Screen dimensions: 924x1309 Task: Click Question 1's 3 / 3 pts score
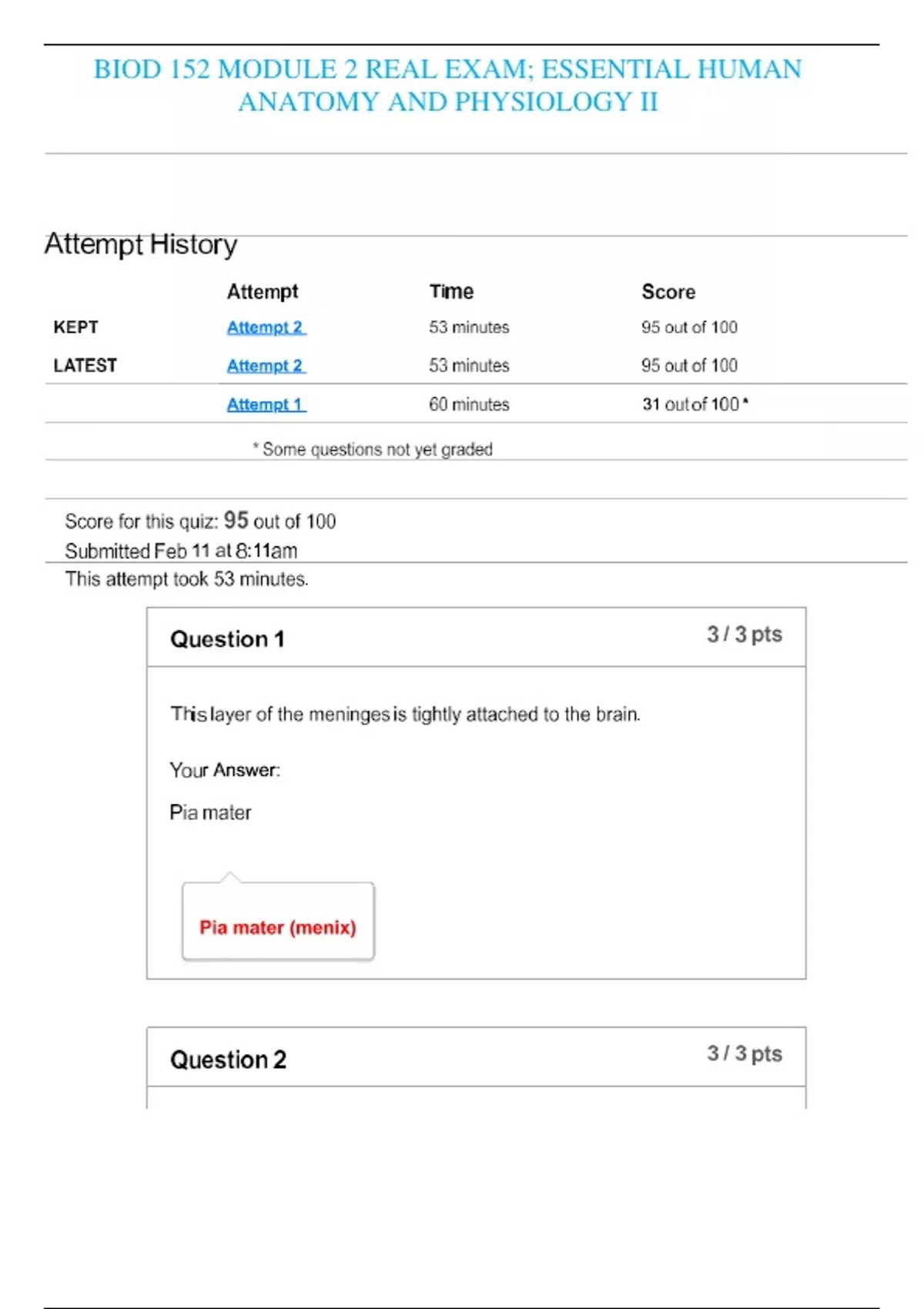tap(744, 634)
